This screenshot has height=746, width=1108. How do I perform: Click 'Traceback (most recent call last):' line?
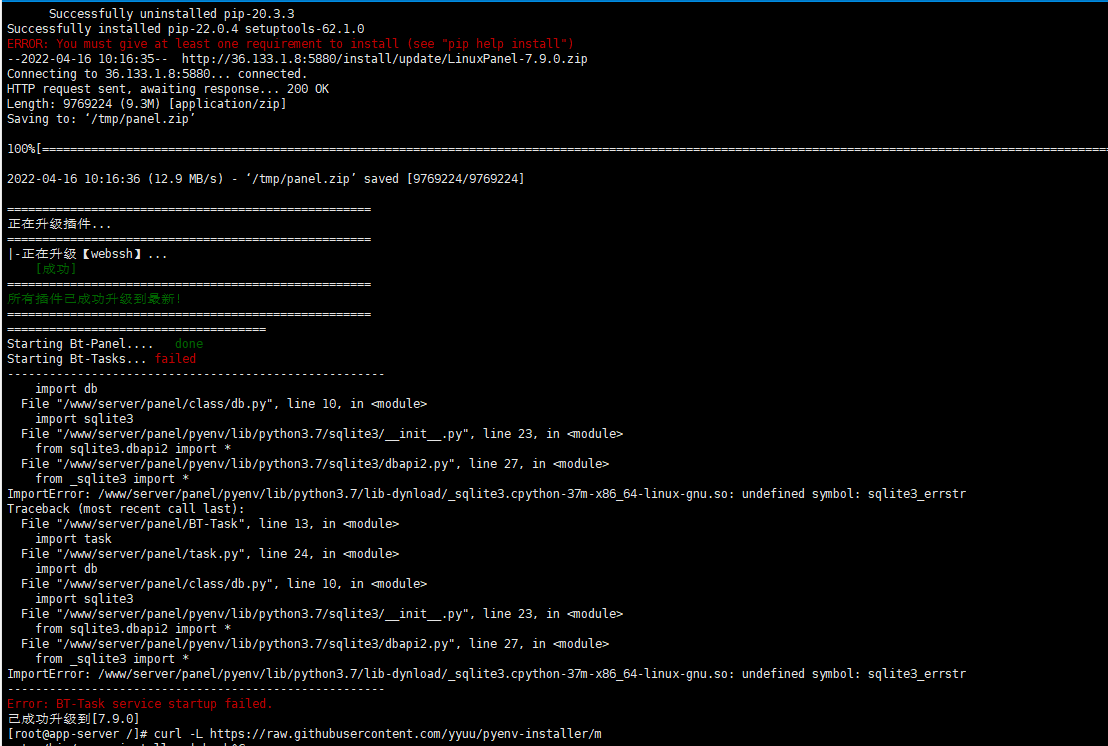(x=126, y=509)
